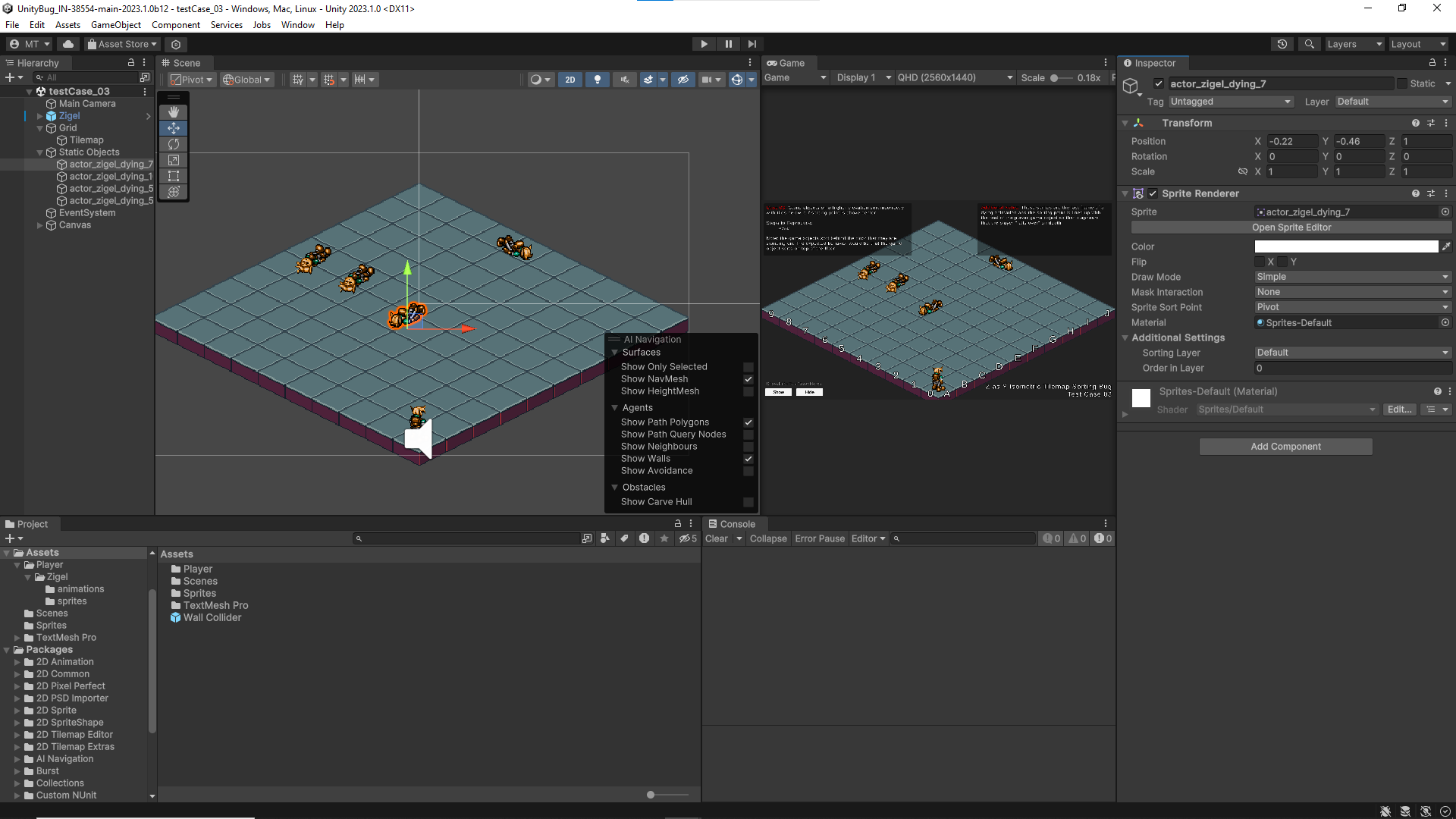Open the Layers dropdown
The width and height of the screenshot is (1456, 819).
(x=1354, y=44)
